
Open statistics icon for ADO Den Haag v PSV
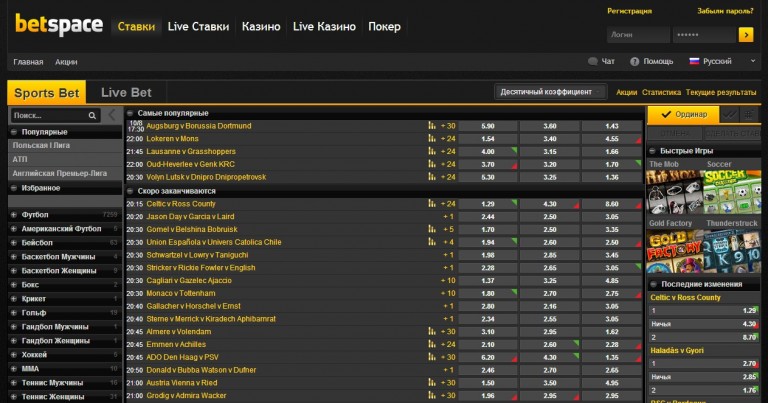432,357
